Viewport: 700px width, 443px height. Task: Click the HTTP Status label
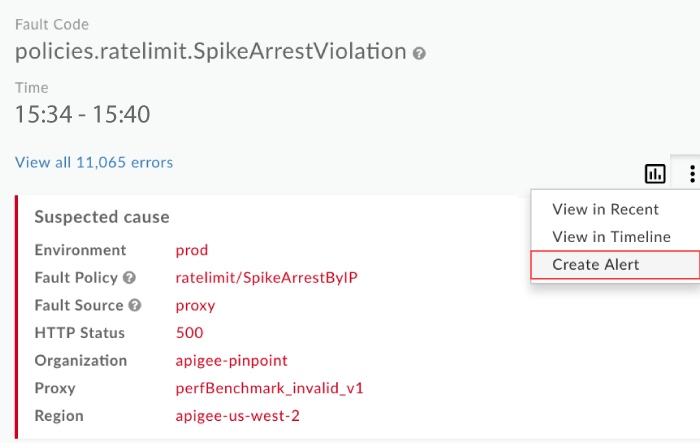point(81,333)
